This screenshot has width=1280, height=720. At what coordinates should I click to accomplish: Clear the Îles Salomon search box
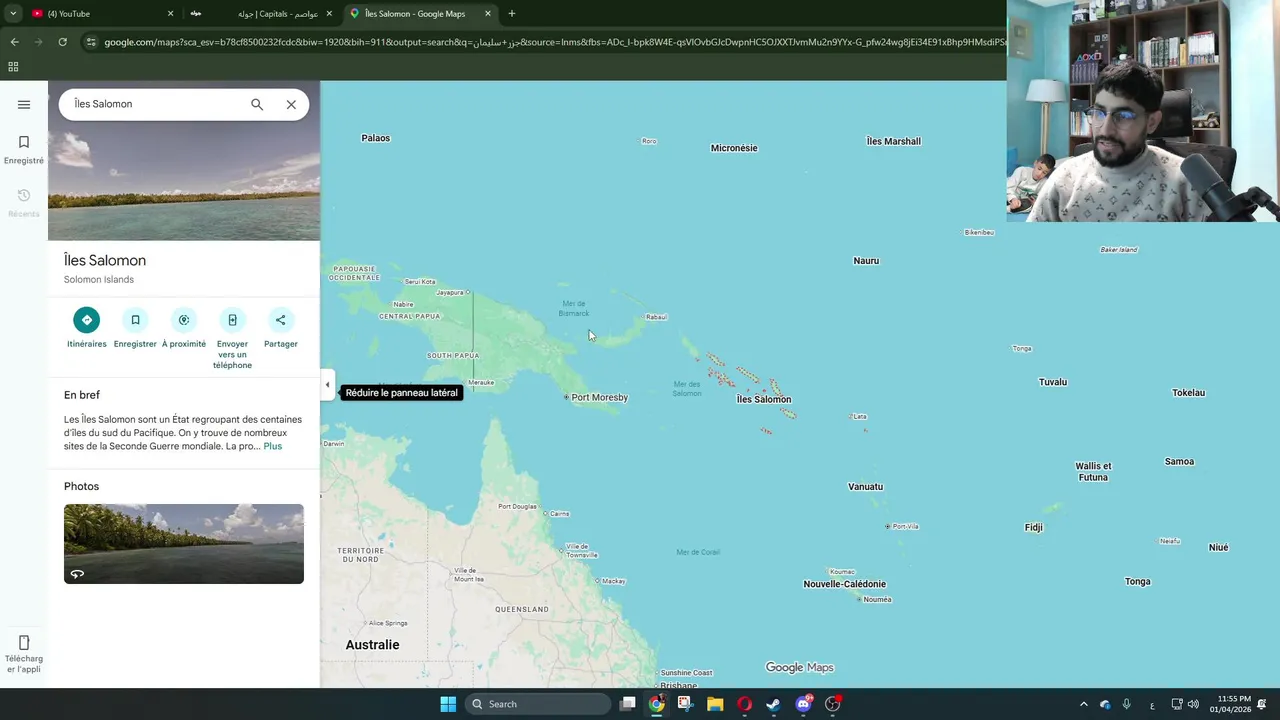(291, 104)
